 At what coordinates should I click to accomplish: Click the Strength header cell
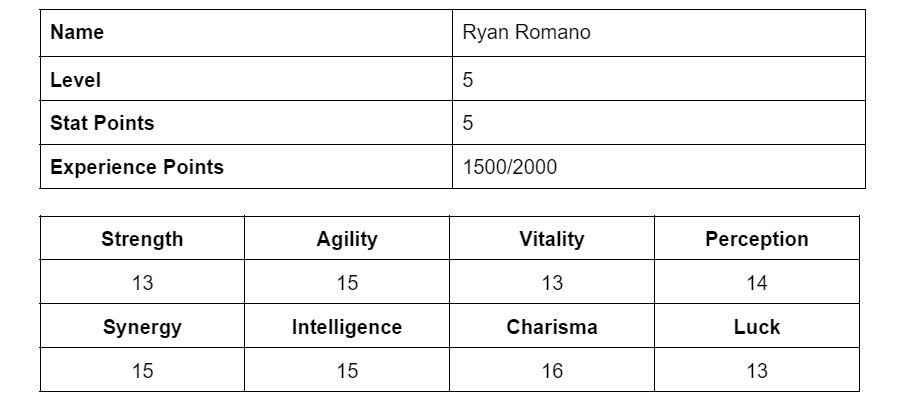pyautogui.click(x=142, y=238)
